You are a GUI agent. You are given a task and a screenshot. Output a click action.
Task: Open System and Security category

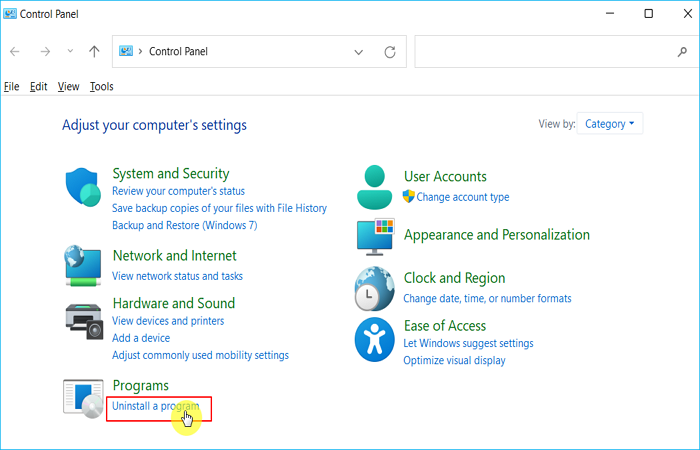click(x=171, y=173)
